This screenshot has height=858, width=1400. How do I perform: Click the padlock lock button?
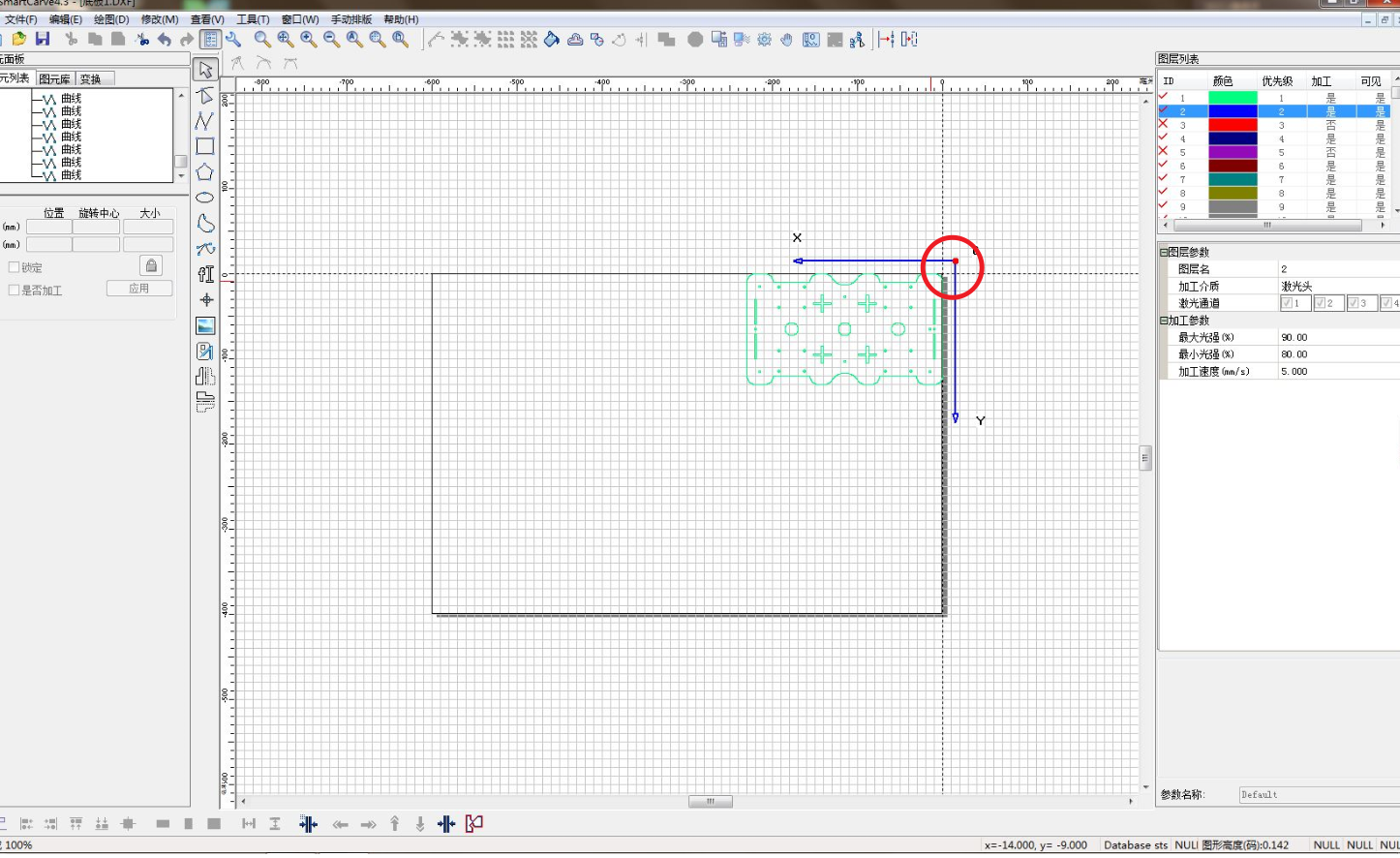pos(151,265)
